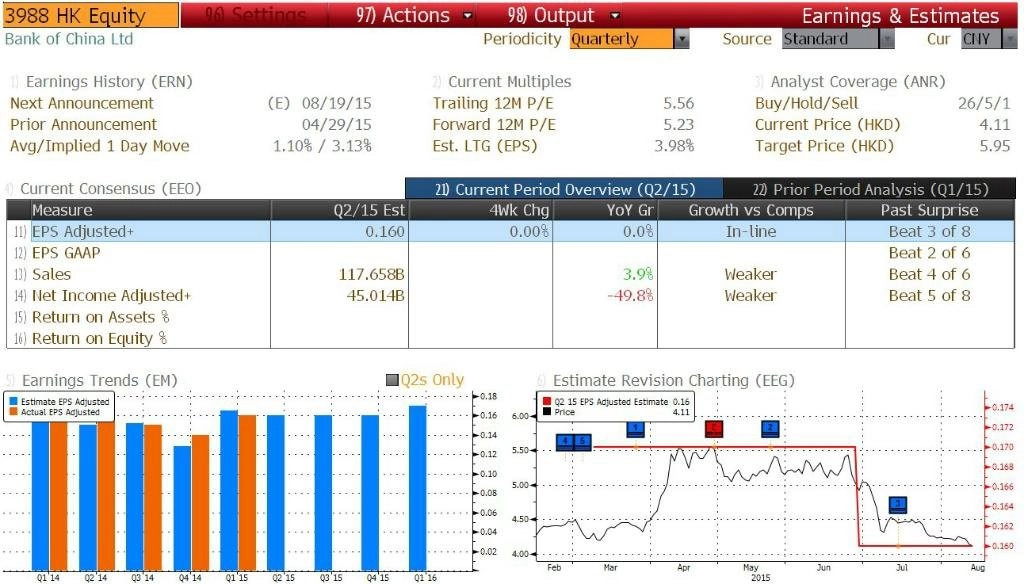Screen dimensions: 1024x584
Task: Click the 3988 HK Equity ticker field
Action: pyautogui.click(x=90, y=15)
